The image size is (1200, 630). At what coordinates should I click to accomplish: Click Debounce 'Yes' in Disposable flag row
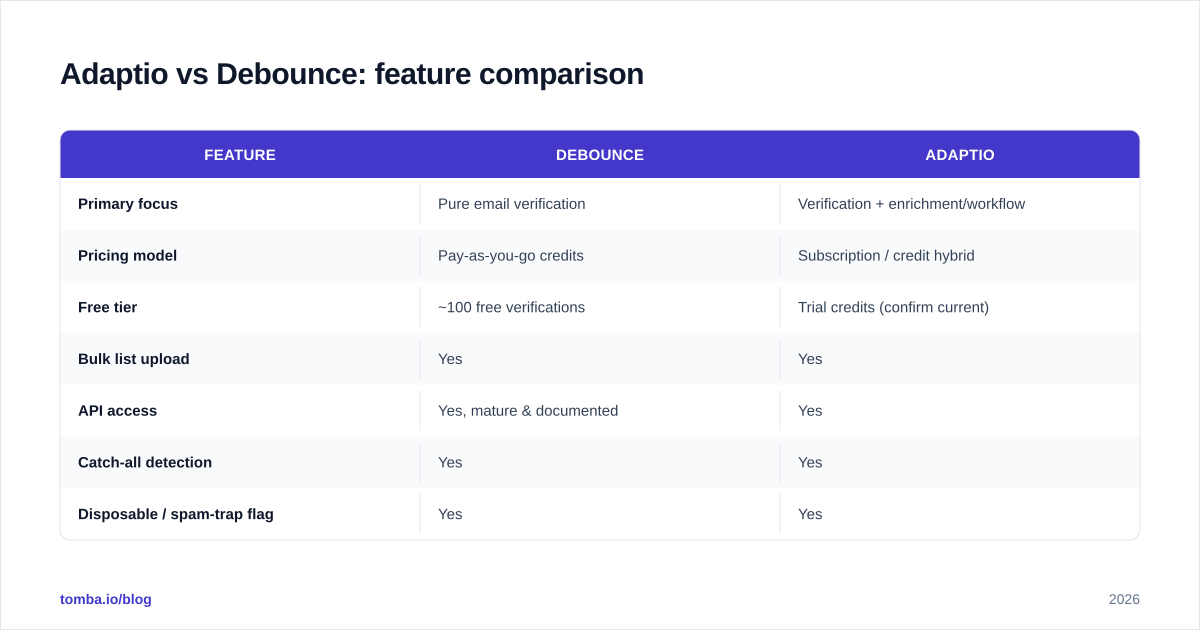point(450,514)
